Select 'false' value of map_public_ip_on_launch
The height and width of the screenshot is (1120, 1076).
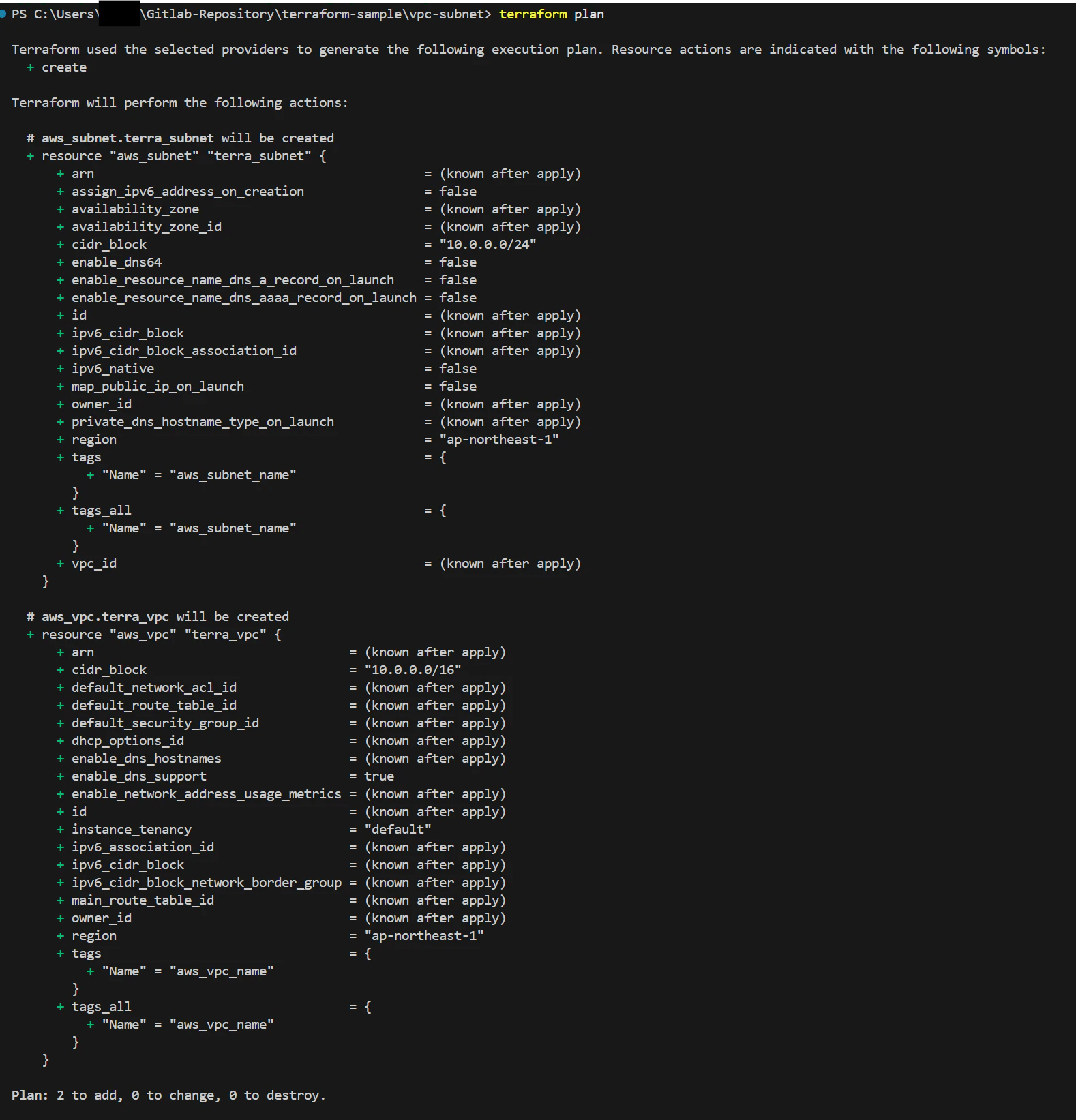click(458, 387)
